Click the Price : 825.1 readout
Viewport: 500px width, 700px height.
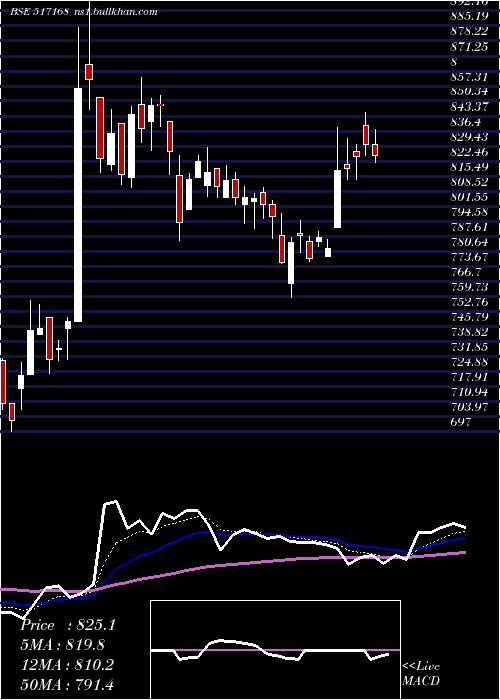(x=68, y=625)
